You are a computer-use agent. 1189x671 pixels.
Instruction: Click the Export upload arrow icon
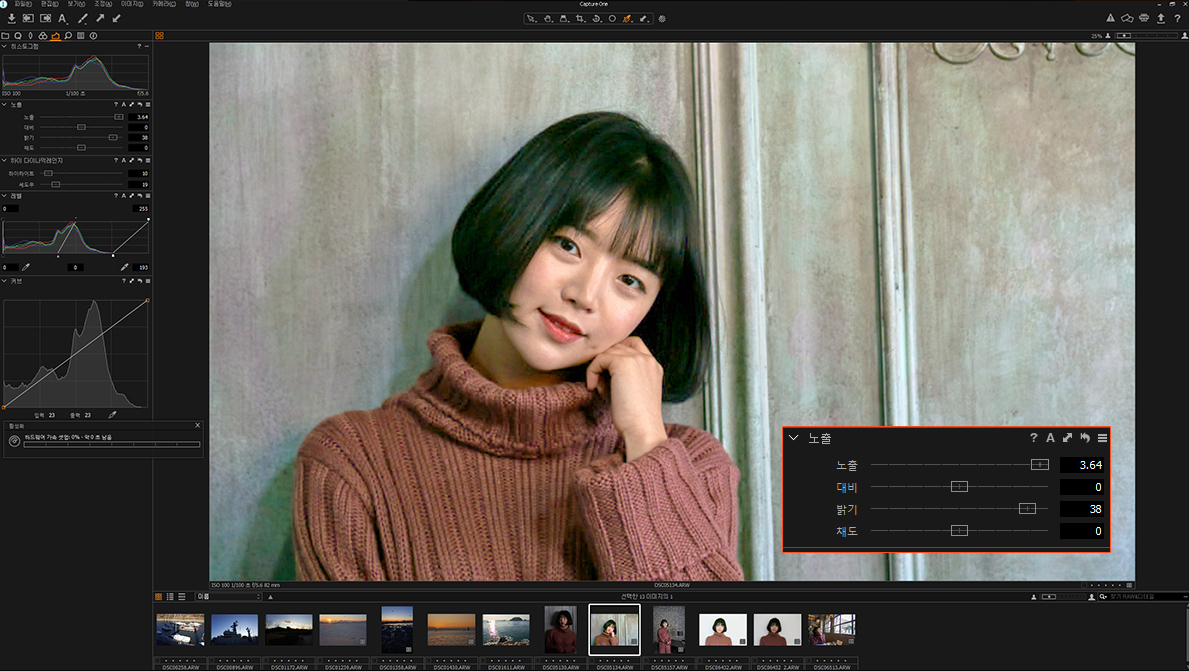(1160, 18)
